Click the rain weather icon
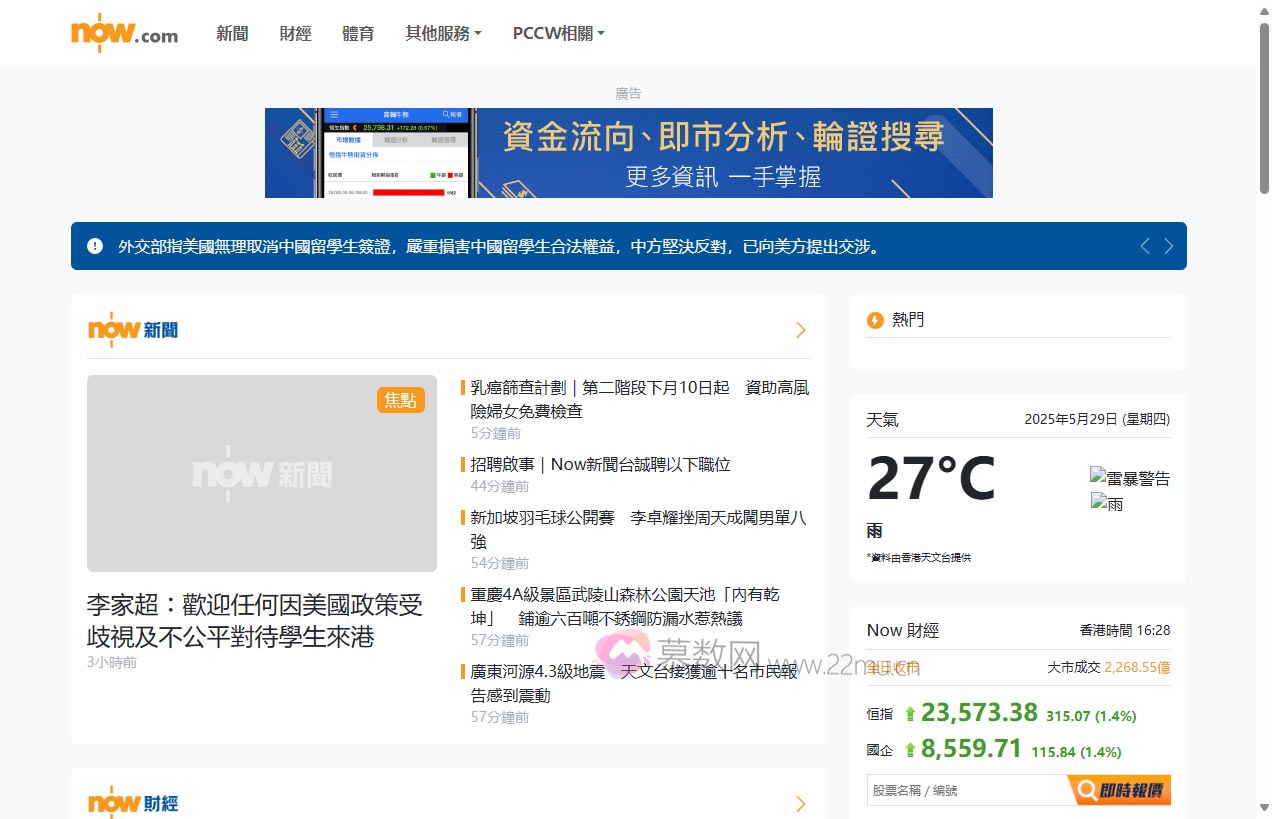The height and width of the screenshot is (819, 1272). click(x=1107, y=504)
